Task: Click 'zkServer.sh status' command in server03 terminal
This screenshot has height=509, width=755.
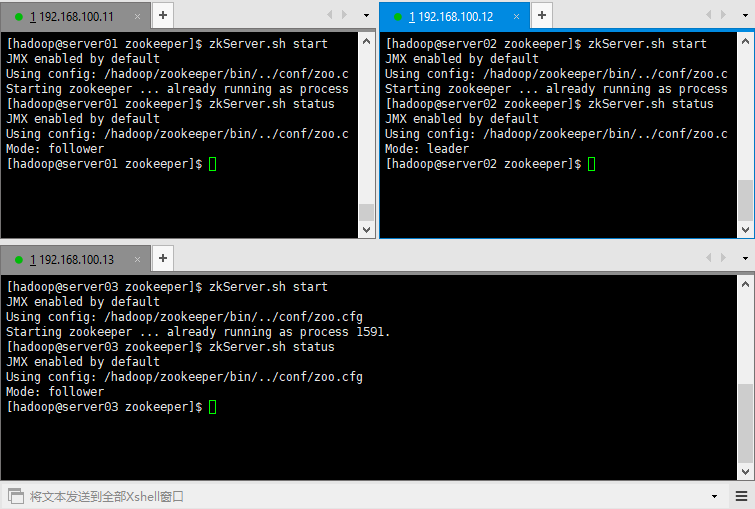Action: 272,347
